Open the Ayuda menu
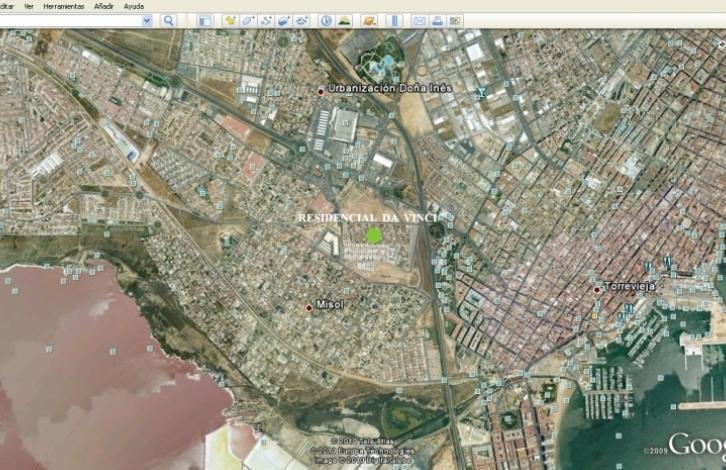726x470 pixels. click(x=133, y=6)
